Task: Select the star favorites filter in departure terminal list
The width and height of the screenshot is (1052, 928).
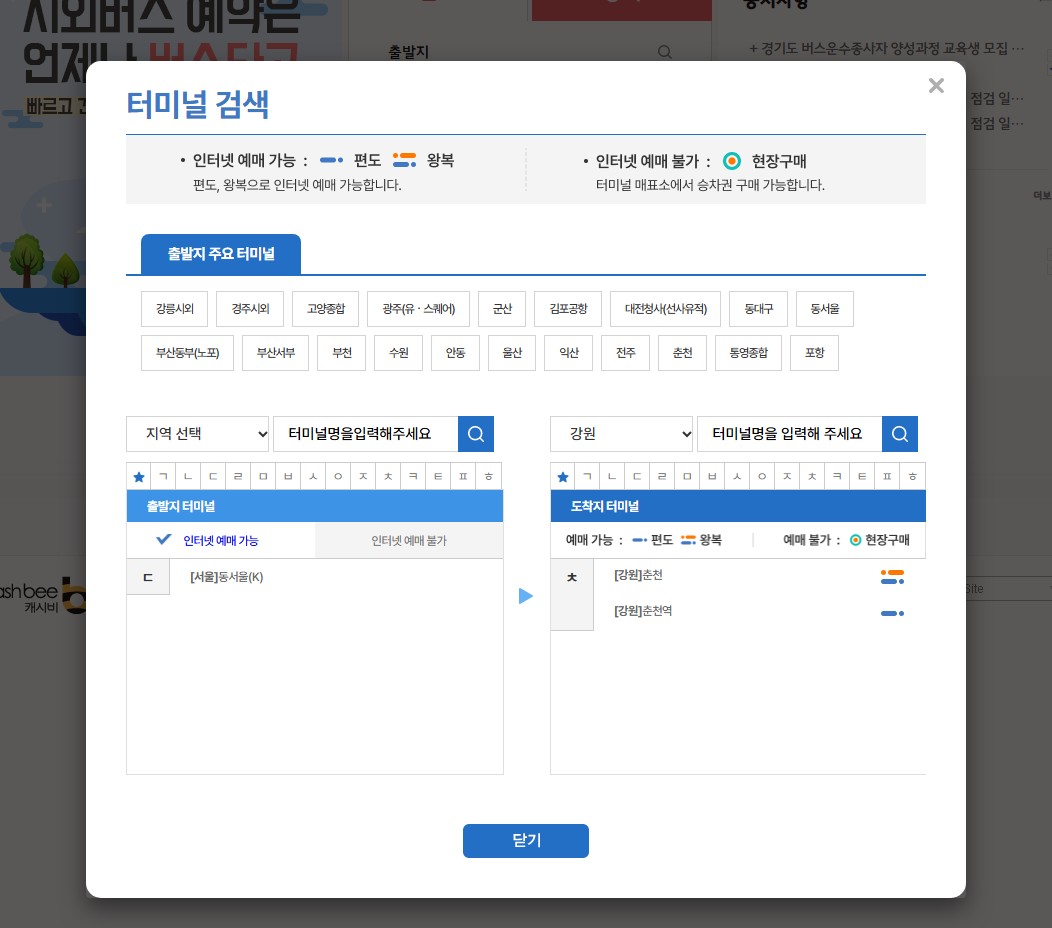Action: 139,476
